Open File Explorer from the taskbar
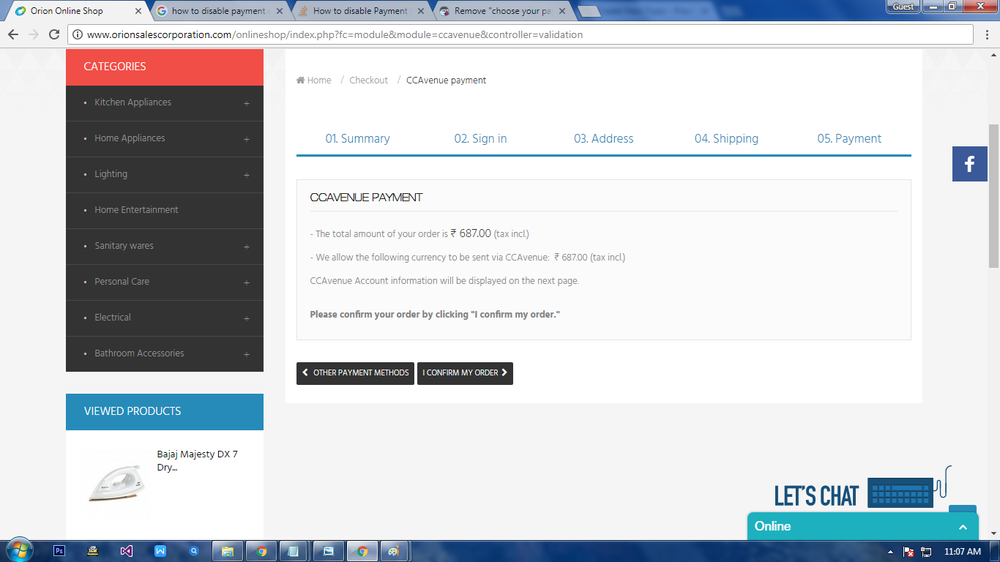The height and width of the screenshot is (562, 1000). click(228, 551)
